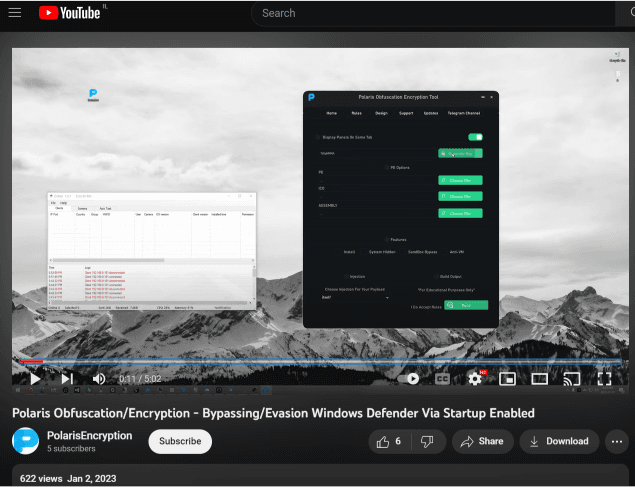
Task: Download the video
Action: [559, 441]
